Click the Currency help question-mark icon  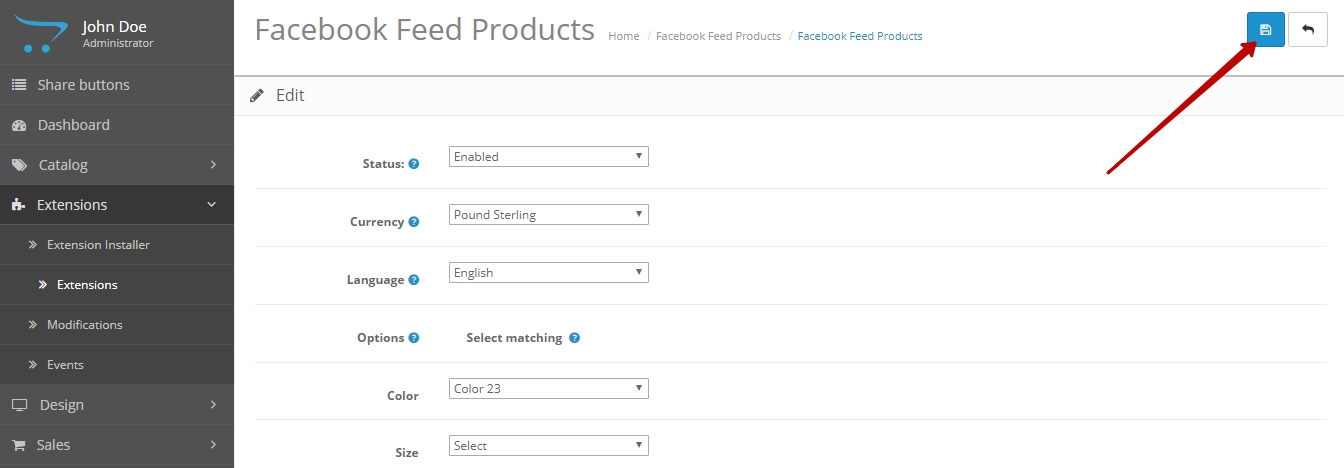tap(414, 222)
